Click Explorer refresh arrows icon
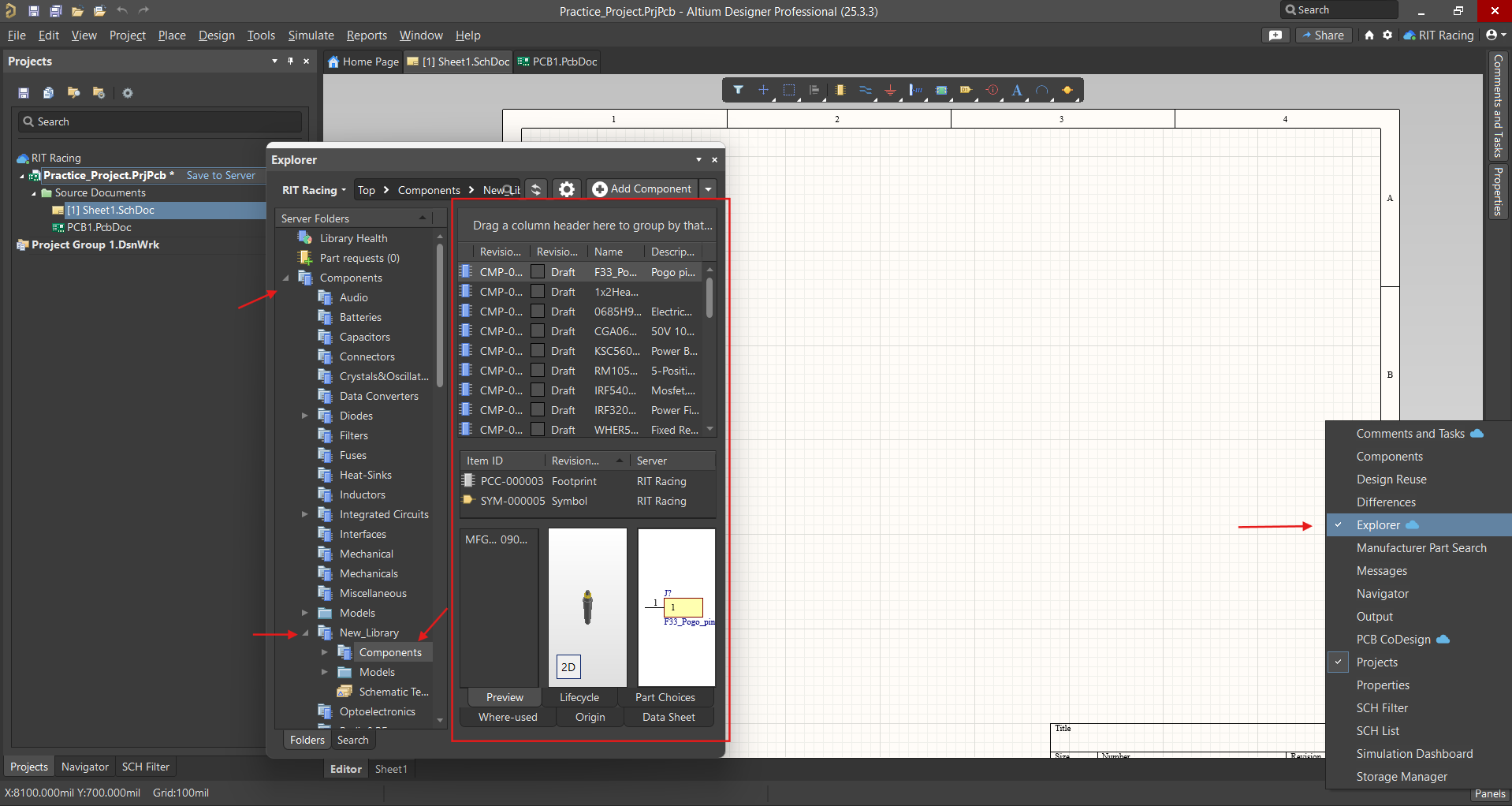This screenshot has height=806, width=1512. 536,189
